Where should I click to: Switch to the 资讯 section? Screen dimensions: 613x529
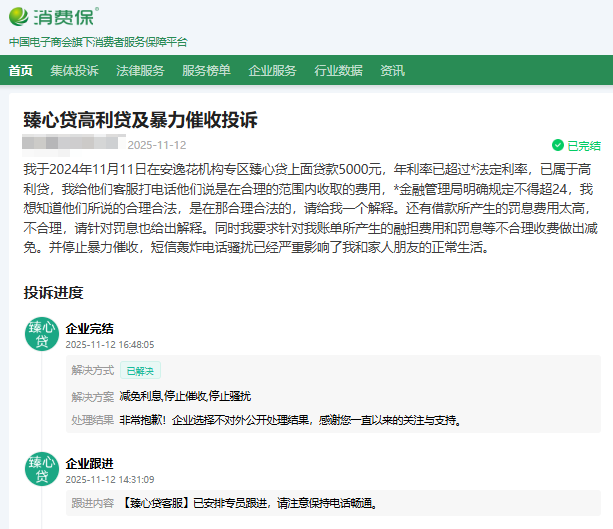pyautogui.click(x=392, y=71)
